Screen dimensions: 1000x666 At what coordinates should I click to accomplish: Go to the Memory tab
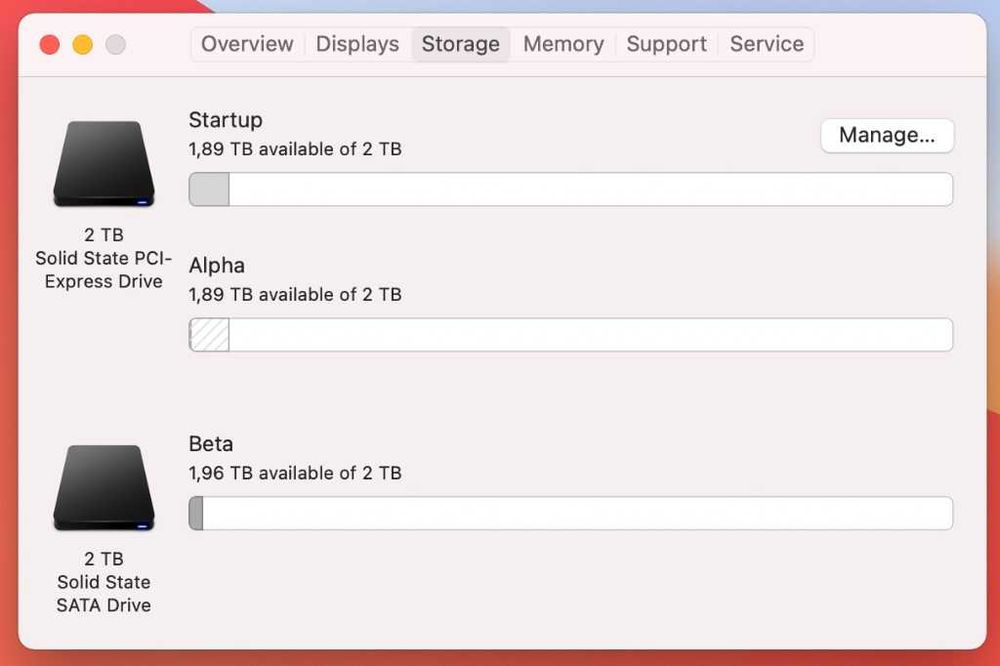[x=563, y=44]
